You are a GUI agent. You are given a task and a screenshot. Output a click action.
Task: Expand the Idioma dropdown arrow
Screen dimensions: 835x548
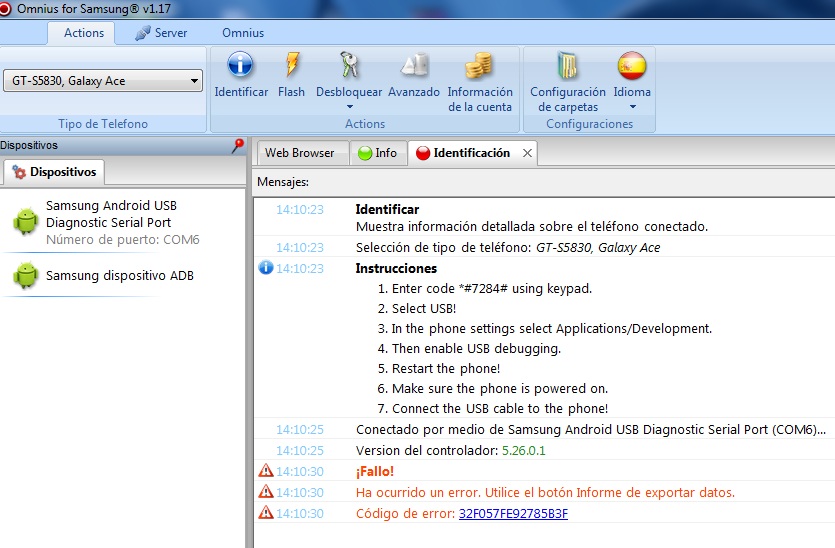(633, 107)
